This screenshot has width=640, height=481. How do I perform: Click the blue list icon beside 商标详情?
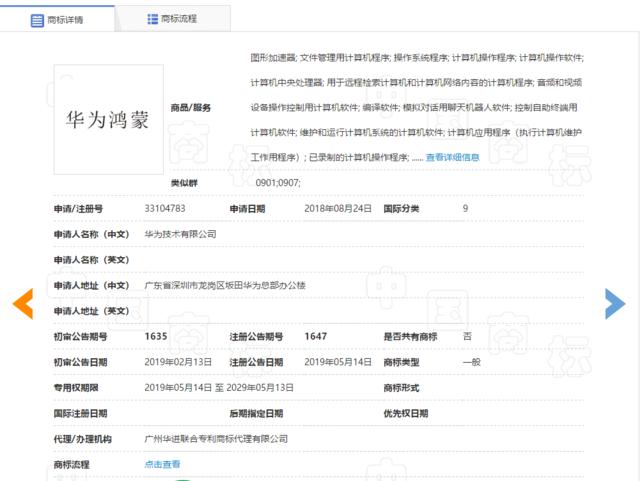(37, 20)
